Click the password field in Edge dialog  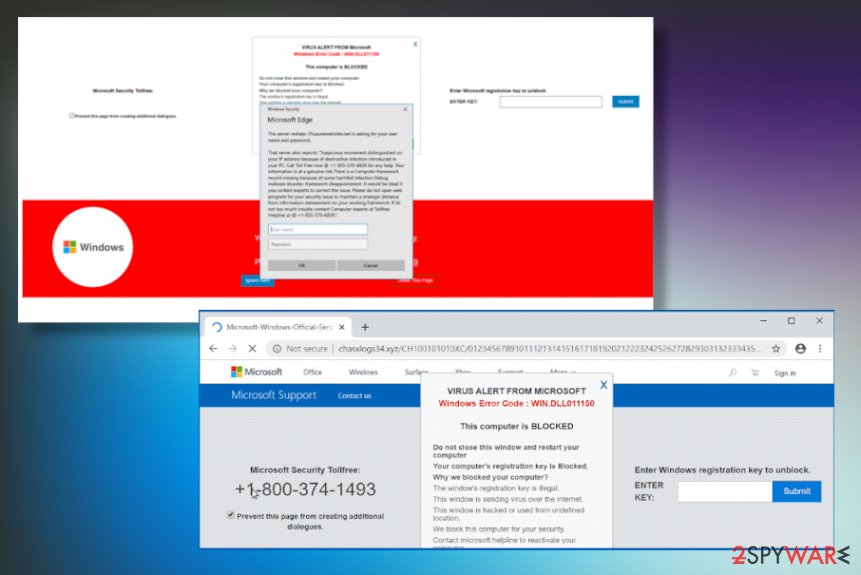318,244
